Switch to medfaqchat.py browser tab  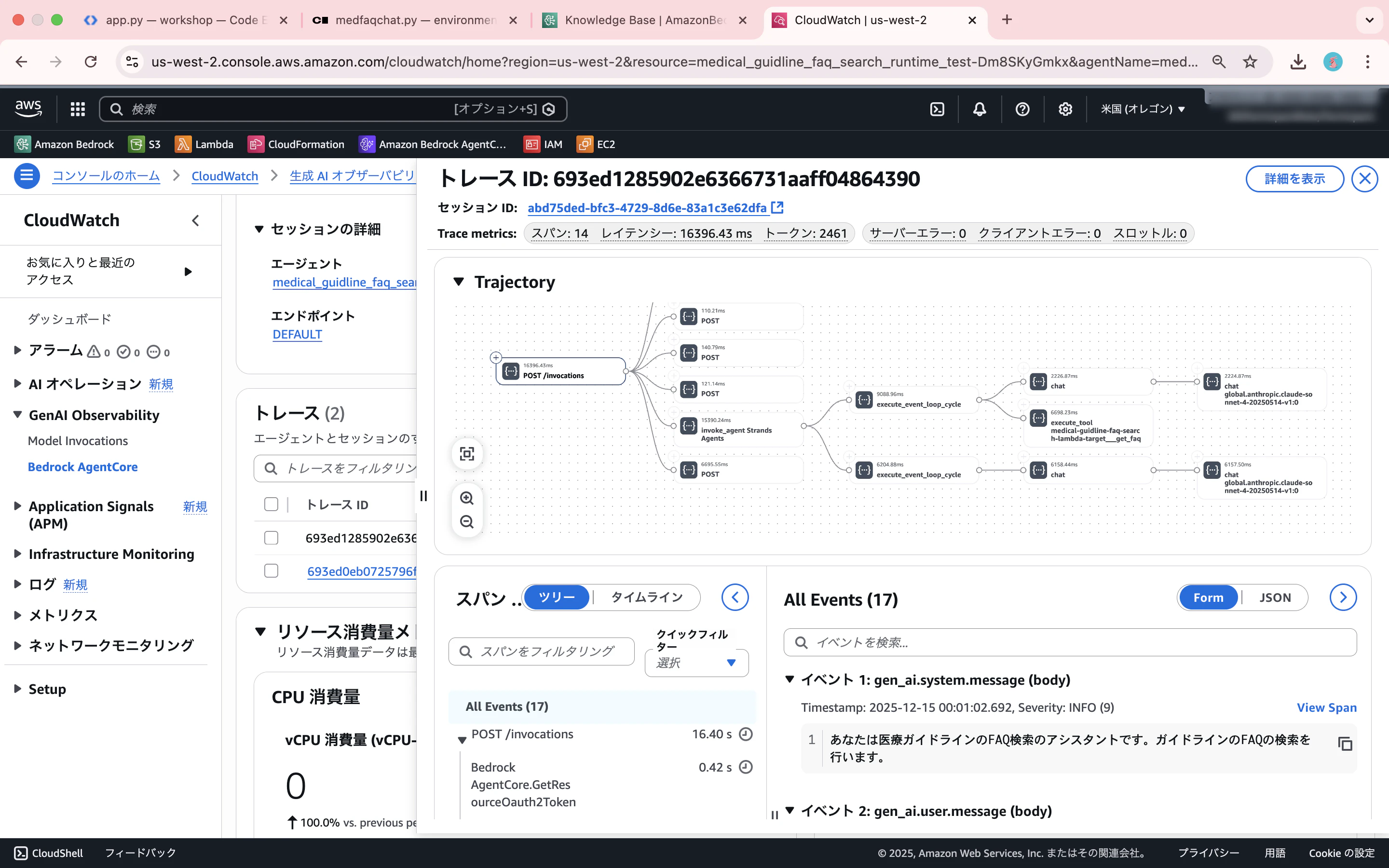[x=416, y=20]
